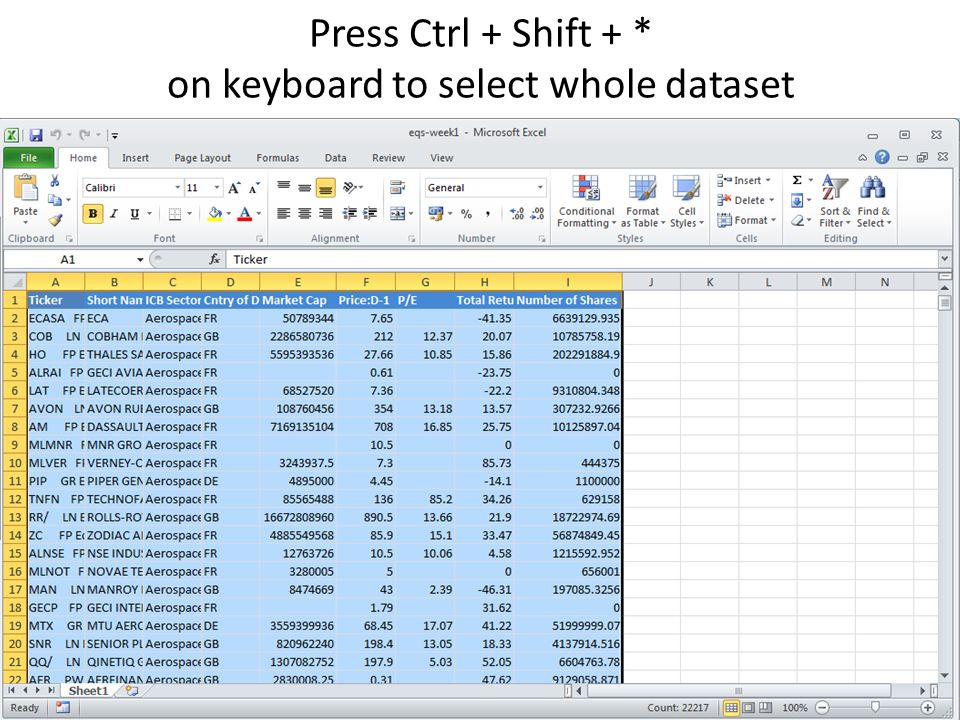The width and height of the screenshot is (960, 720).
Task: Select the Sheet1 tab
Action: 88,691
